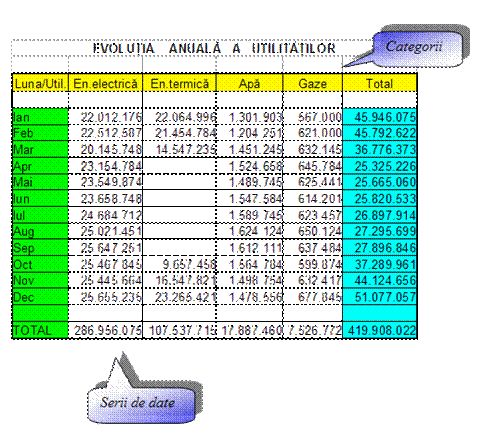Click the green TOTAL row label
Screen dimensions: 498x435
[40, 330]
